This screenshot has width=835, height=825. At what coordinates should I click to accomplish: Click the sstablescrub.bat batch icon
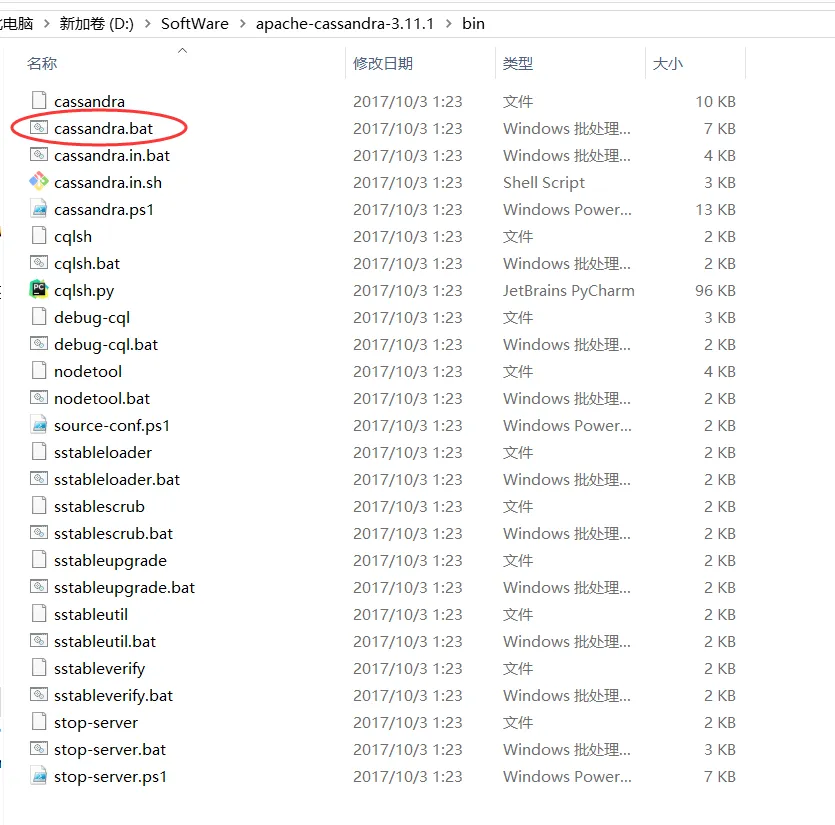[39, 533]
